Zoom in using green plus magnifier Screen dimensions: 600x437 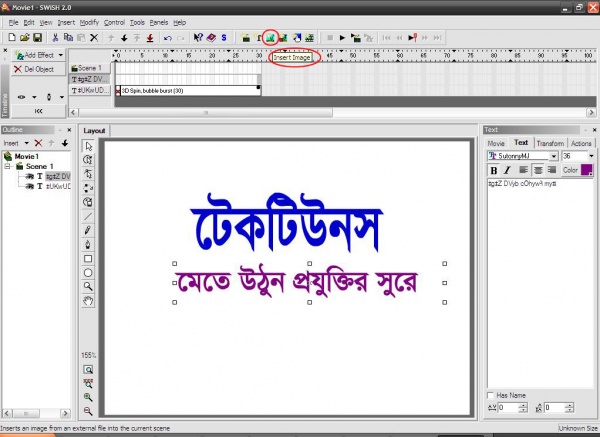pyautogui.click(x=88, y=397)
